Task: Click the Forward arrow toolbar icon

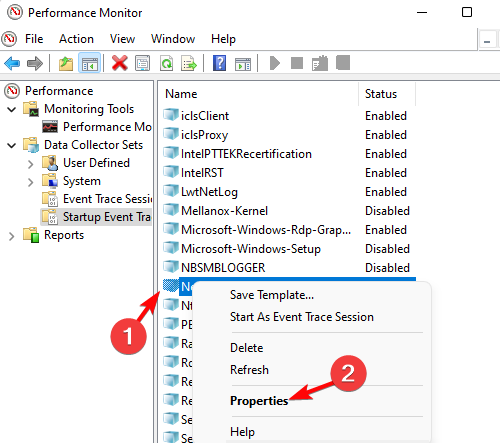Action: [x=35, y=63]
